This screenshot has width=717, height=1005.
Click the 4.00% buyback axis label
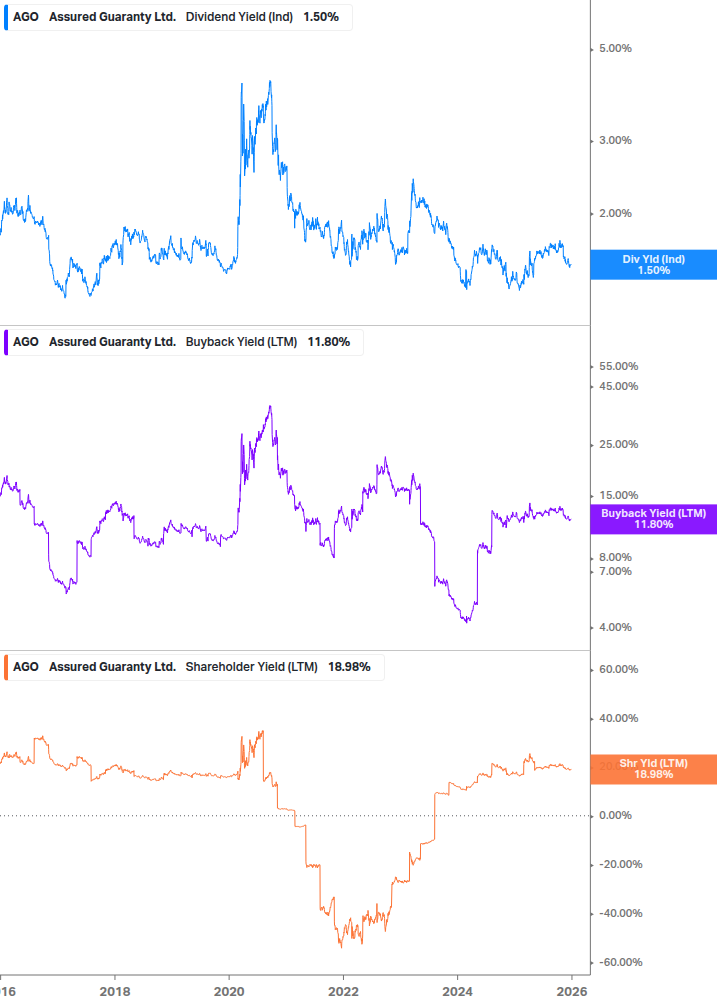615,627
